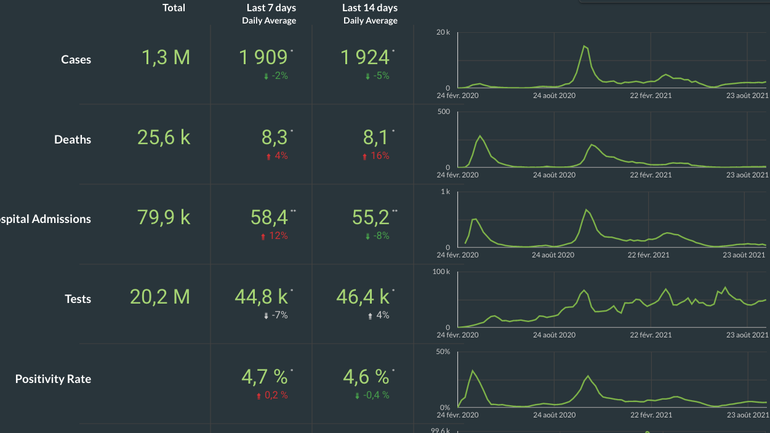Click green down arrow beside -0,4 % positivity

tap(357, 395)
